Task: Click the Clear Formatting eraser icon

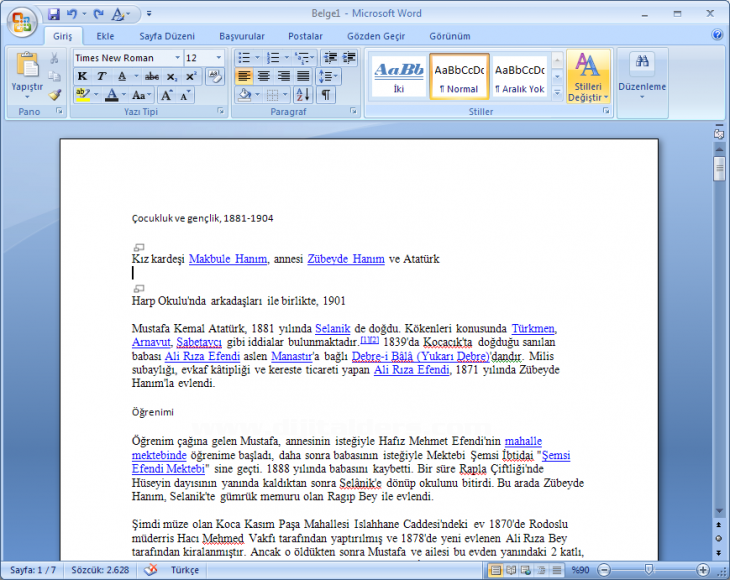Action: pyautogui.click(x=215, y=76)
